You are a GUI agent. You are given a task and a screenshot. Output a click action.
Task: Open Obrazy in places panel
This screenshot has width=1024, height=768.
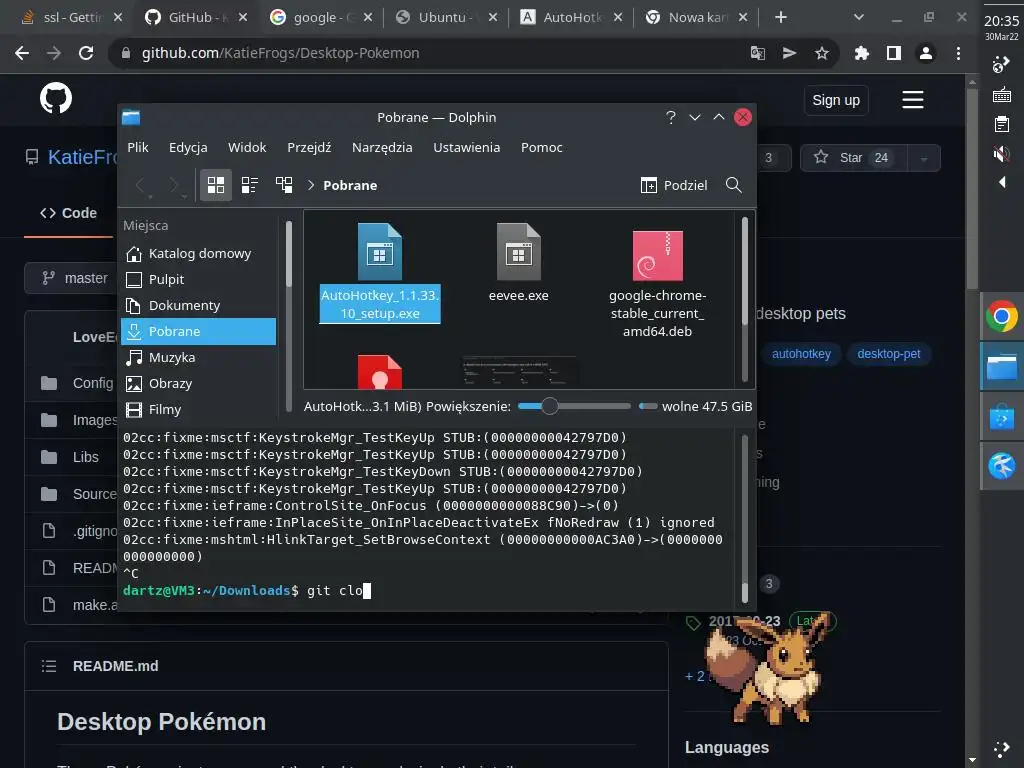pos(199,383)
